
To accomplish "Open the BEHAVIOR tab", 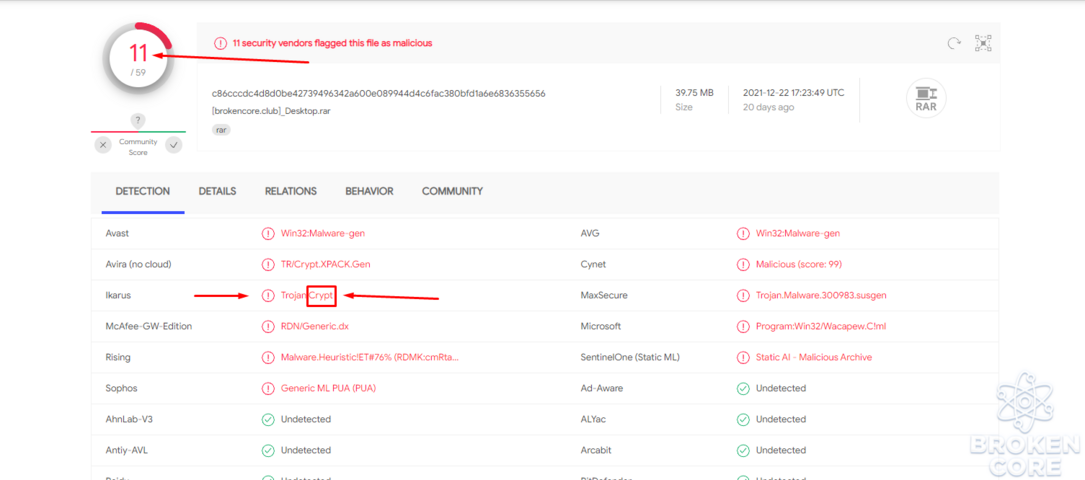I will click(370, 192).
